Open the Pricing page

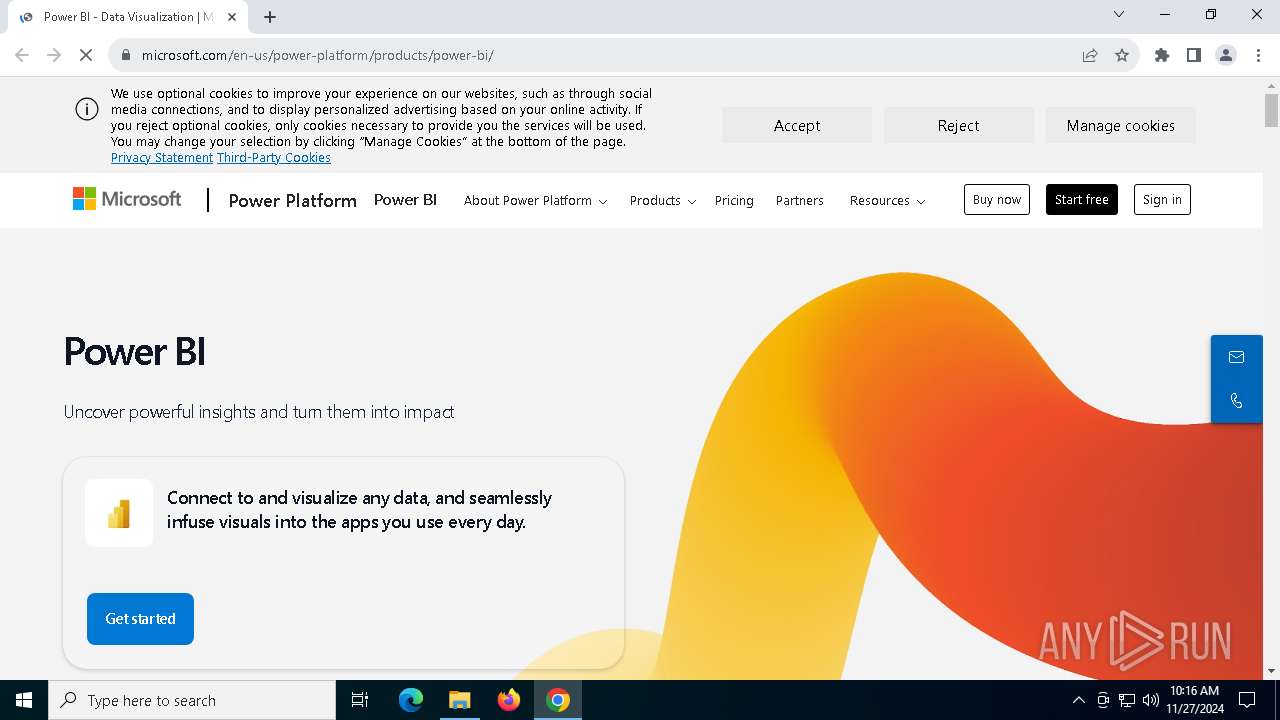(734, 200)
